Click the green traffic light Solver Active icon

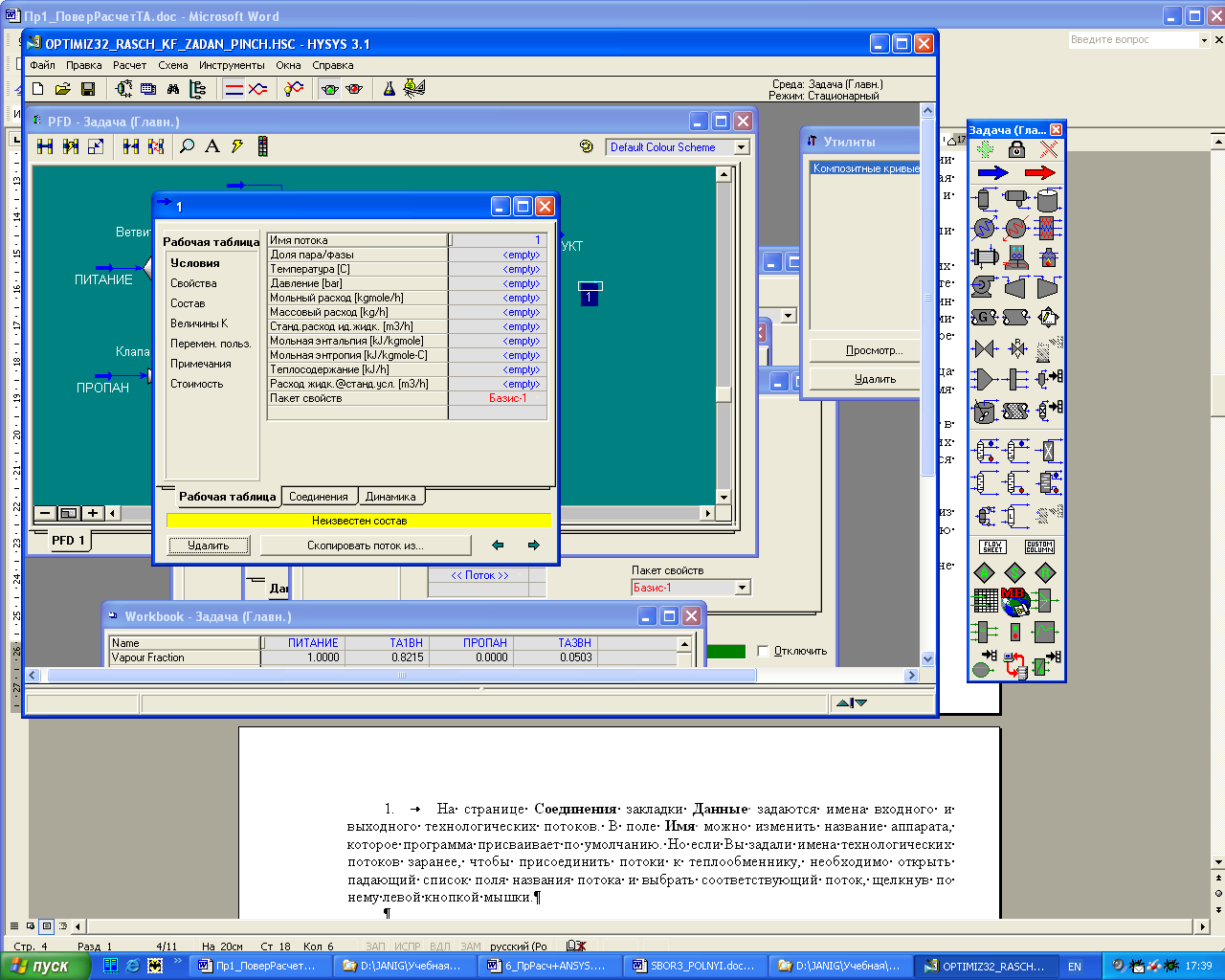330,89
